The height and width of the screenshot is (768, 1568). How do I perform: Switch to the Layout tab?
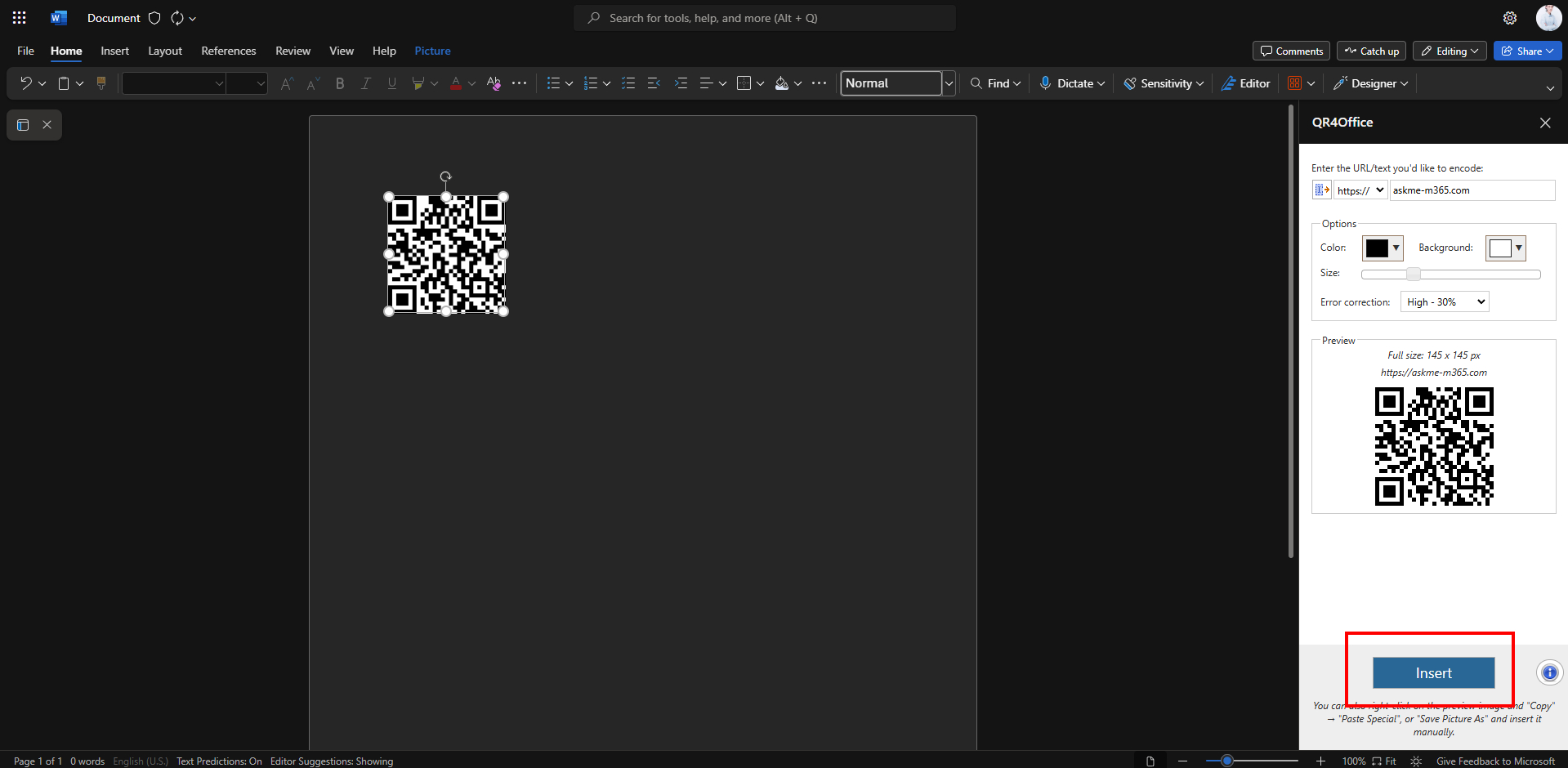(165, 51)
